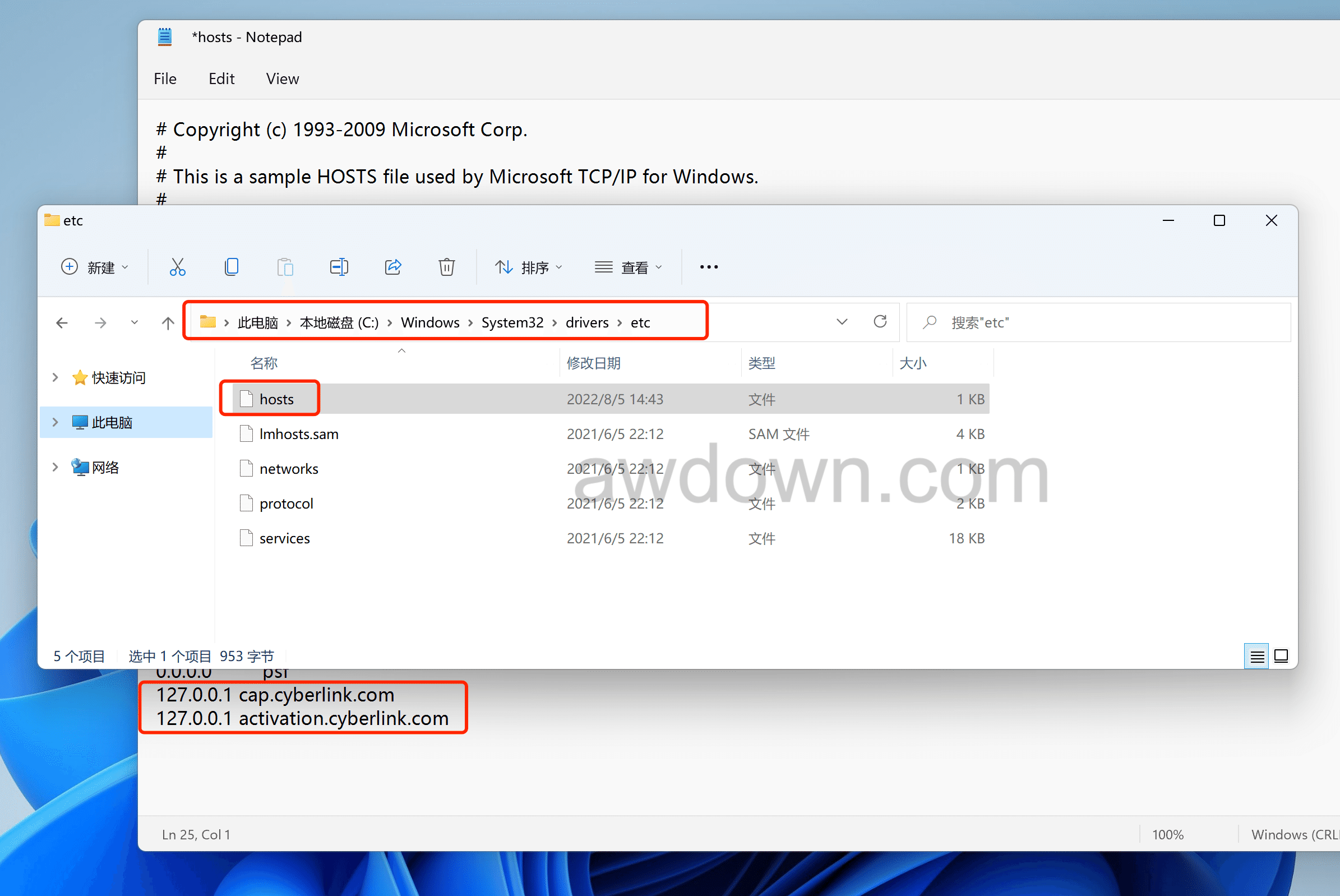Switch to details view toggle
The height and width of the screenshot is (896, 1340).
[1256, 656]
